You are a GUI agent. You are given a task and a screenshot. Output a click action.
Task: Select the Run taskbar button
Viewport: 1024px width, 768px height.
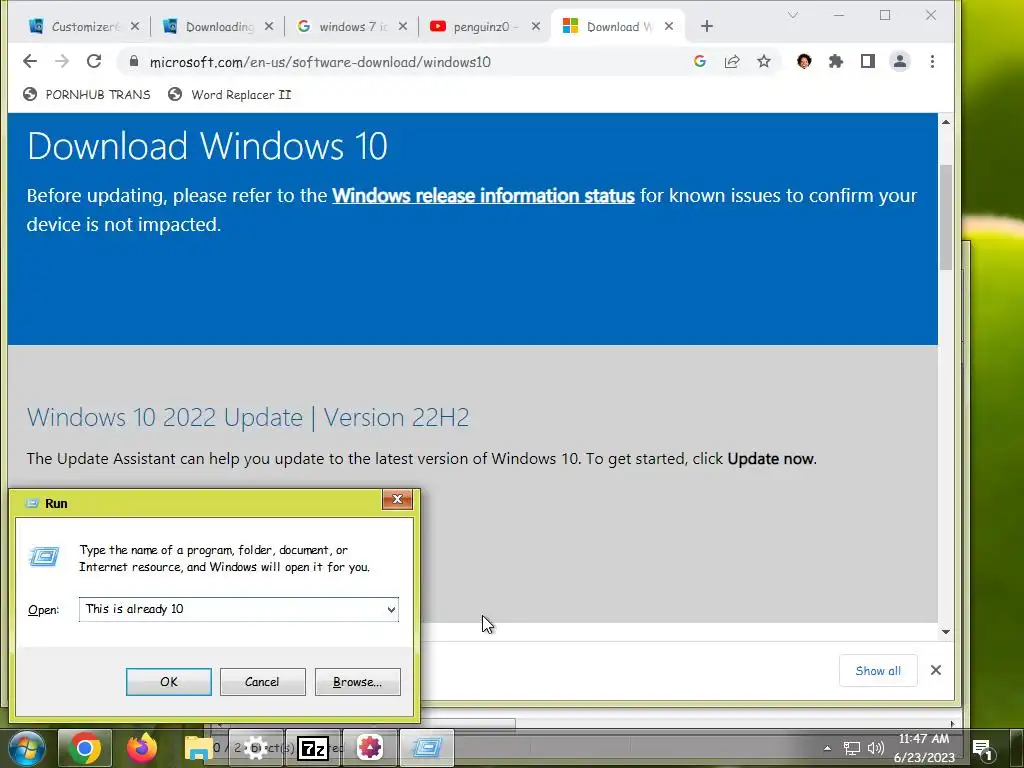pyautogui.click(x=427, y=748)
